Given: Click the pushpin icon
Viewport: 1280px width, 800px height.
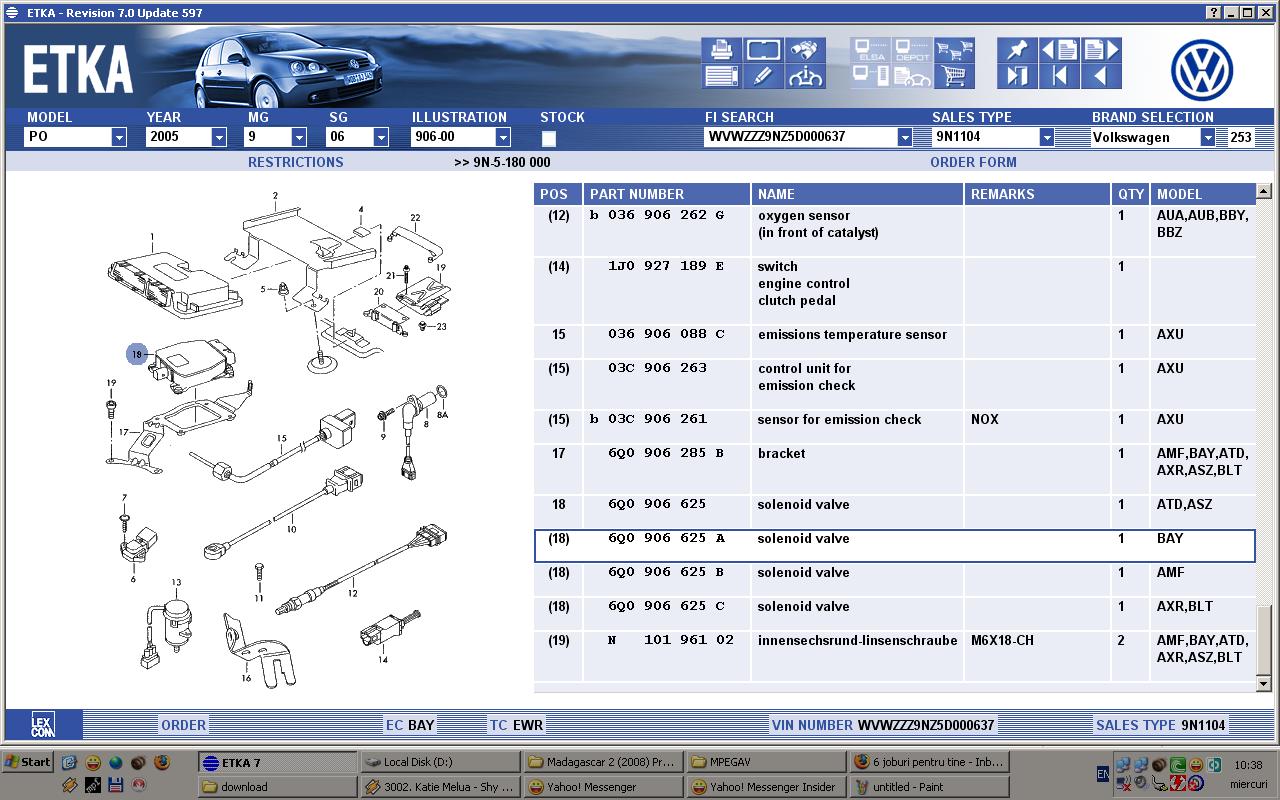Looking at the screenshot, I should point(1017,50).
